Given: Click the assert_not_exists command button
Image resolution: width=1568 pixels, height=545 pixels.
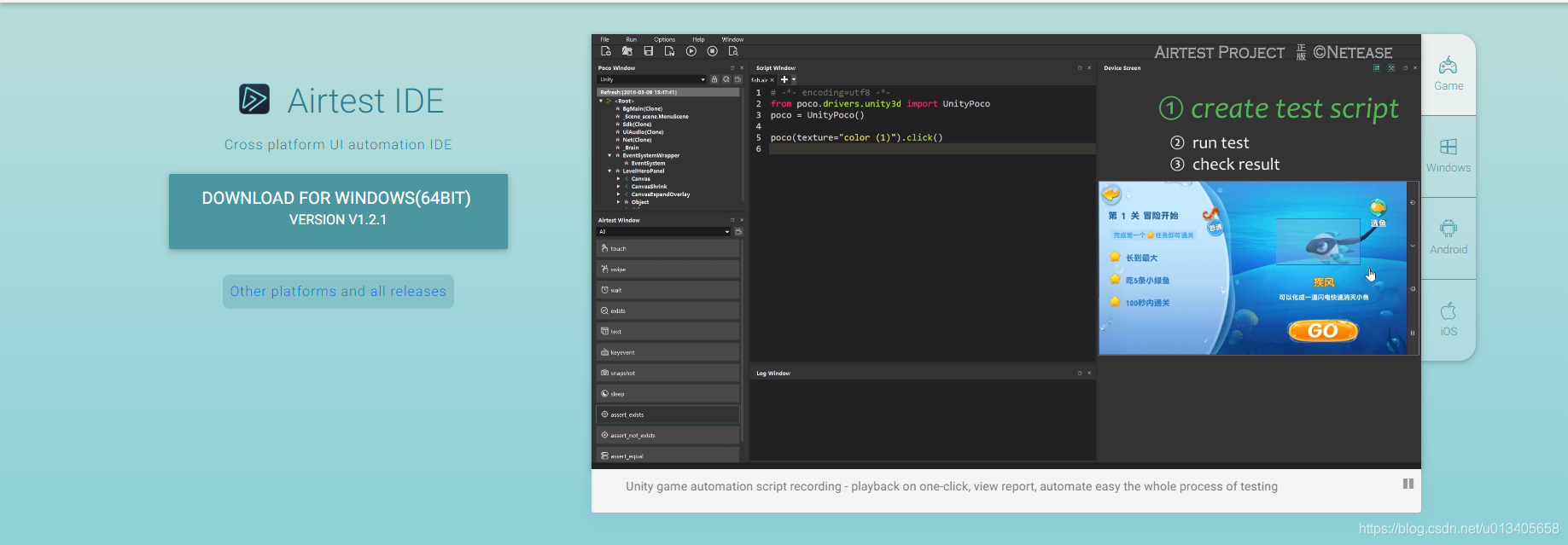Looking at the screenshot, I should click(668, 435).
